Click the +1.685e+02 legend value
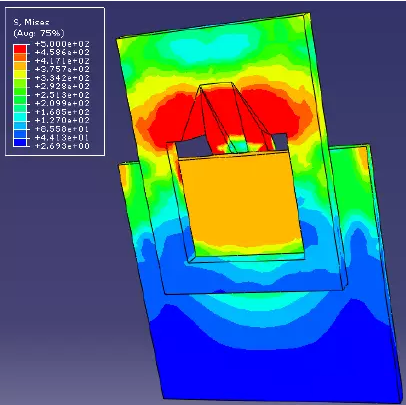 (x=62, y=112)
